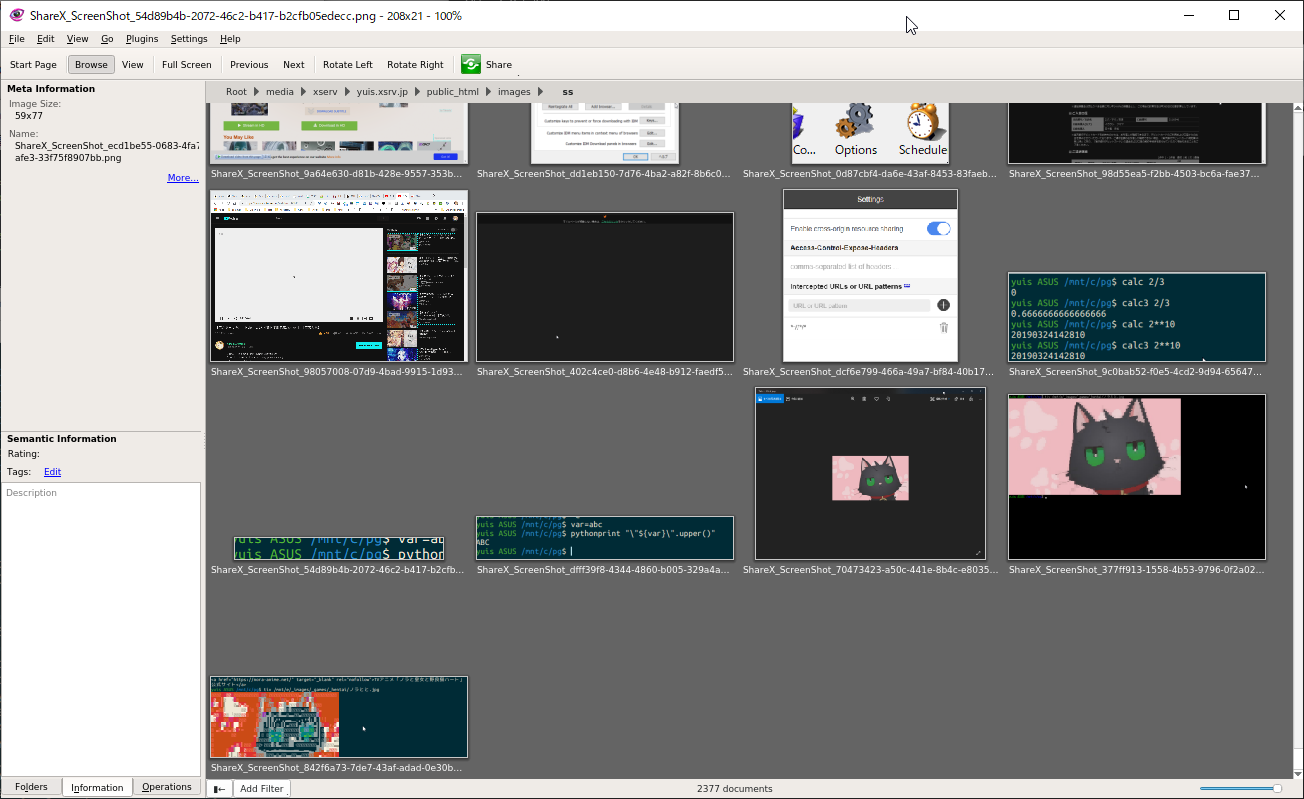Expand breadcrumb arrow after public_html
1304x799 pixels.
point(488,92)
